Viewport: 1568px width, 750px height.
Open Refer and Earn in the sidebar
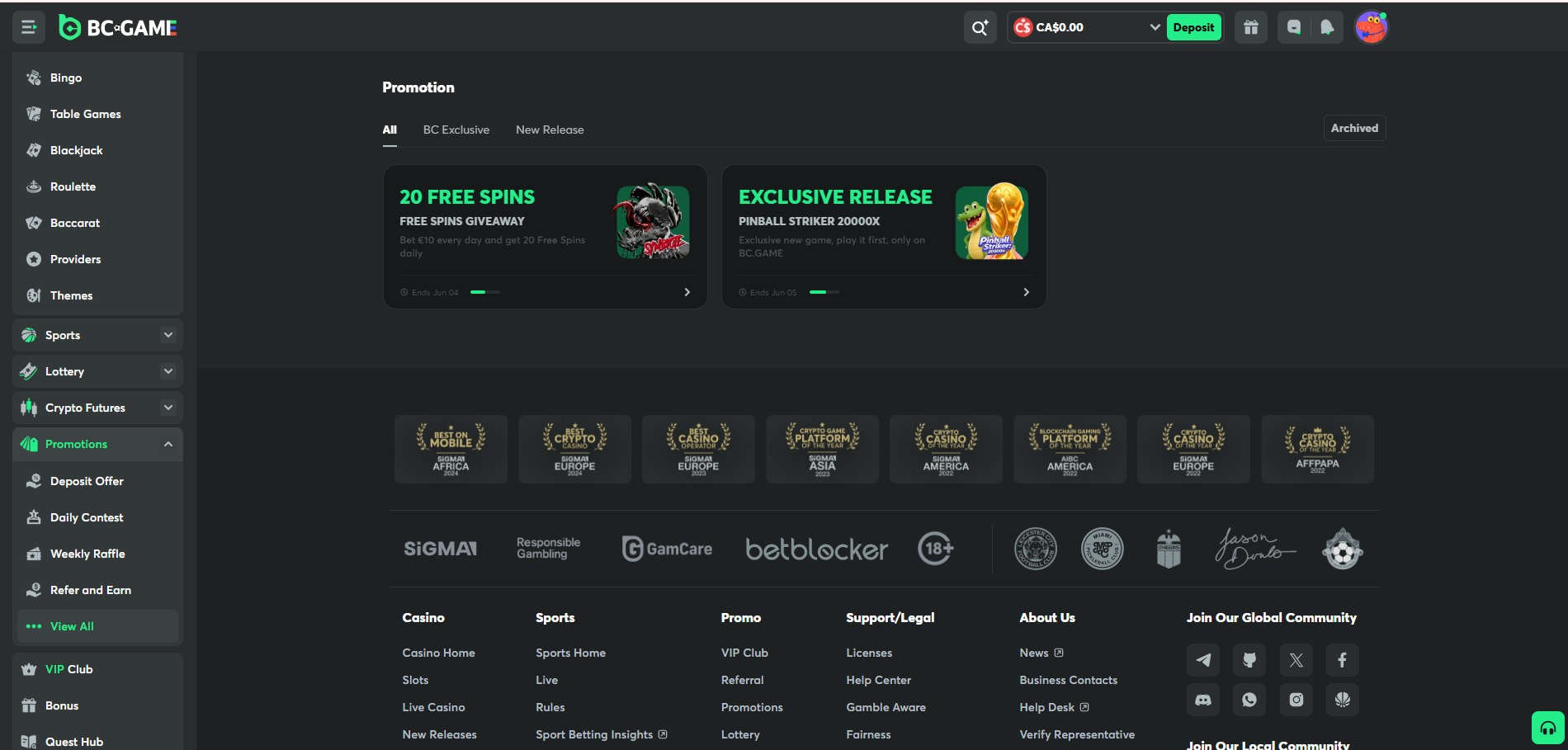click(97, 590)
